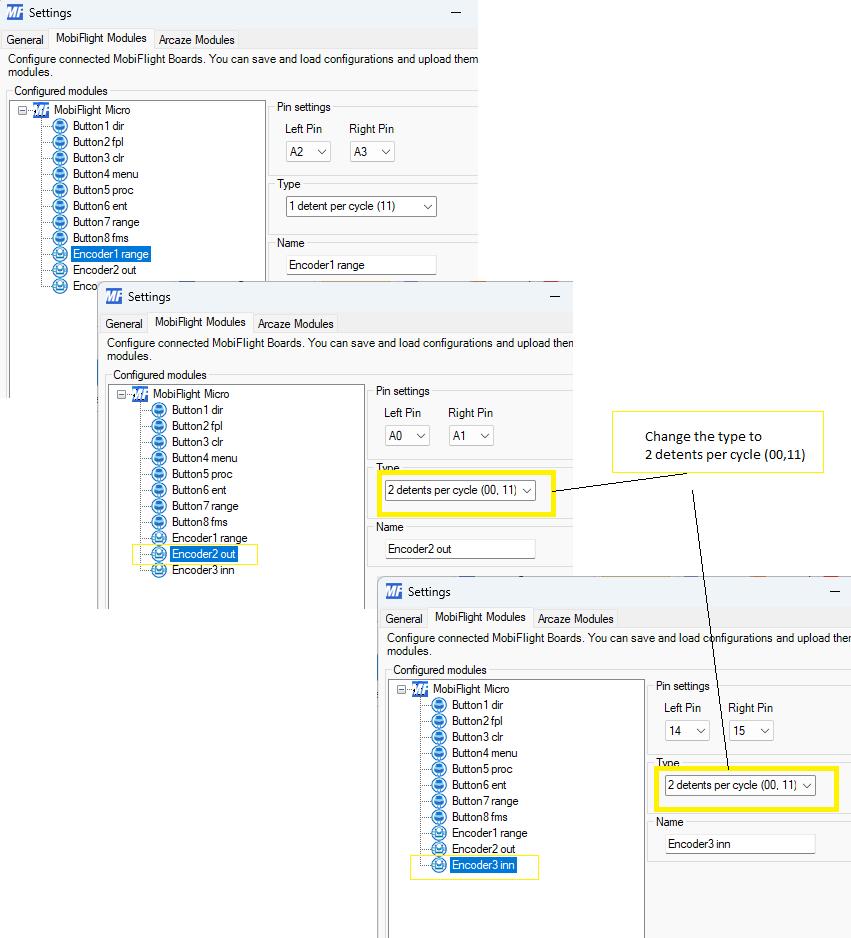Click the Name field containing Encoder1 range
The image size is (851, 938).
point(361,265)
